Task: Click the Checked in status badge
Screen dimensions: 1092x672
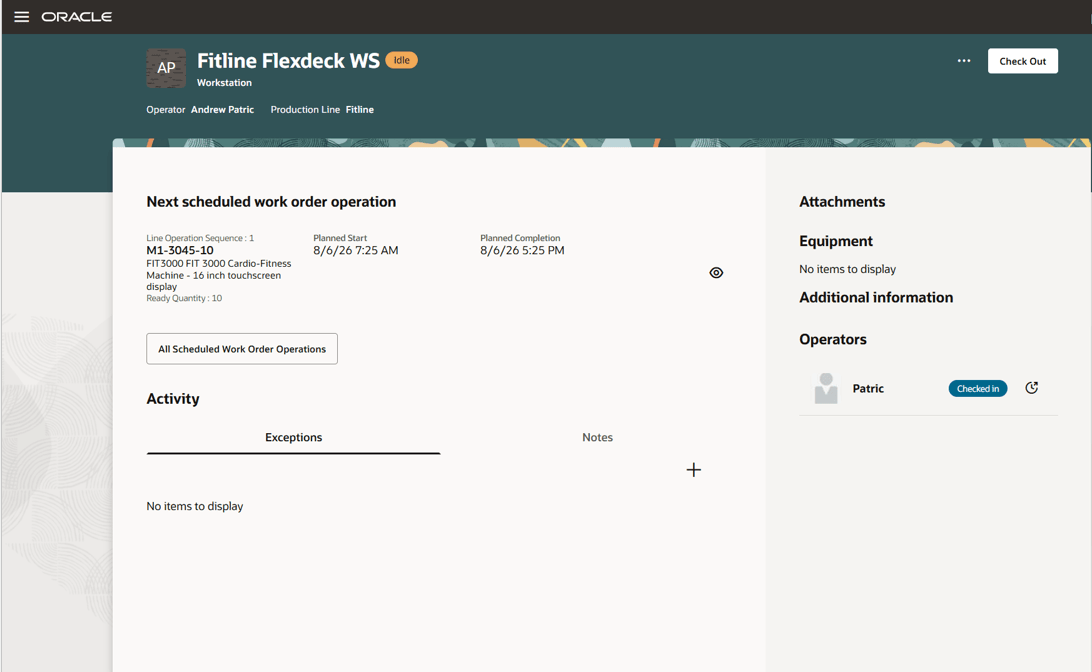Action: (x=978, y=389)
